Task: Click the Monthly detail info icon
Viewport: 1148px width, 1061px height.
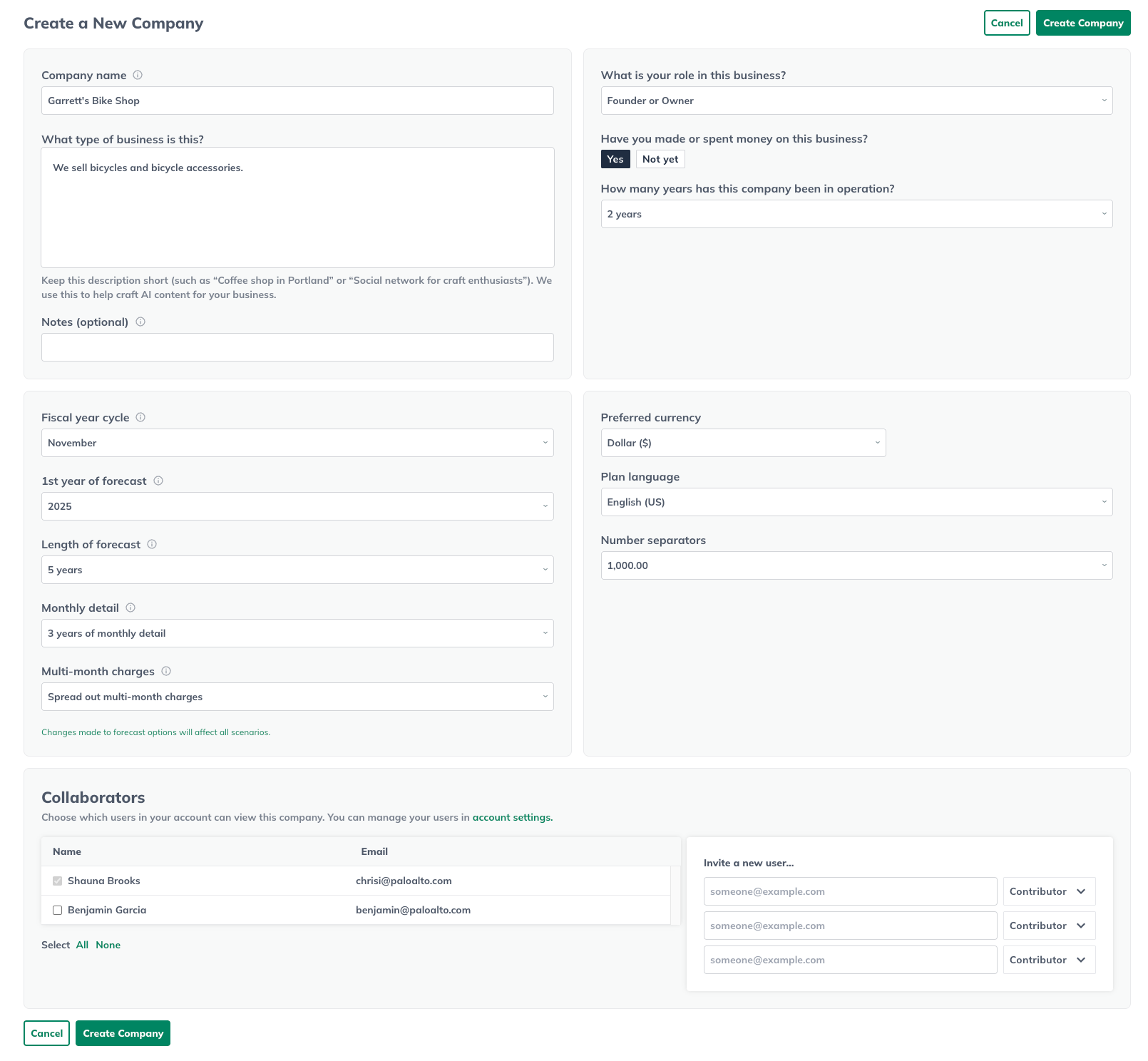Action: click(x=130, y=608)
